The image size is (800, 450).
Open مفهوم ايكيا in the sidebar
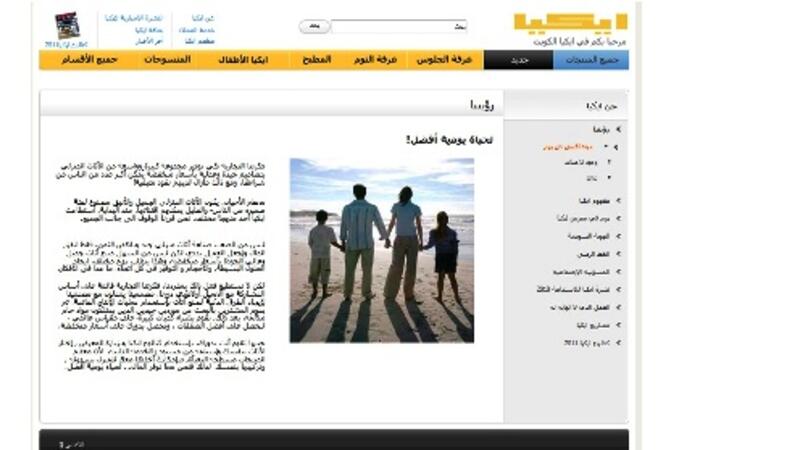tap(594, 201)
